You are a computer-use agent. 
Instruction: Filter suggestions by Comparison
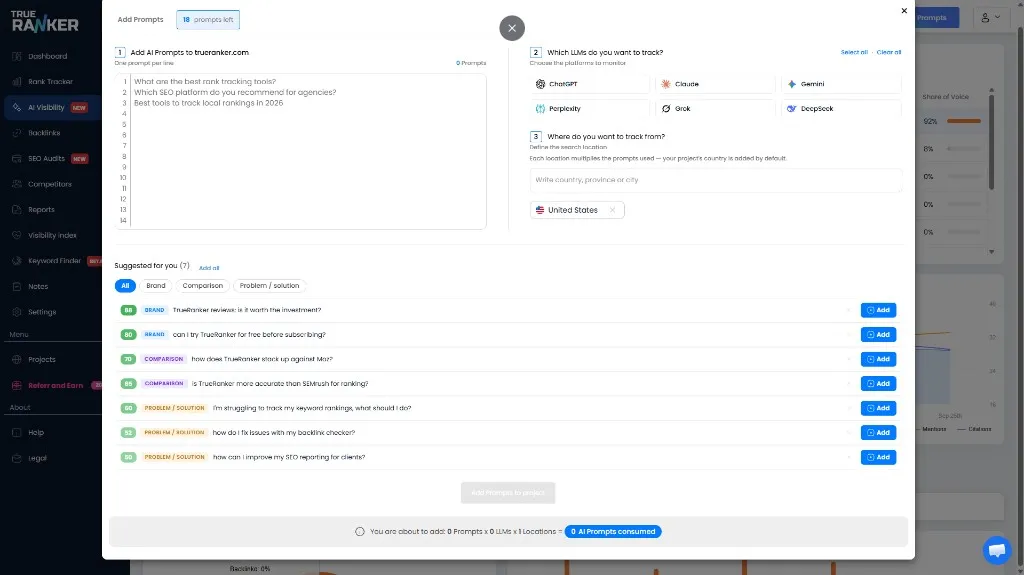pos(202,286)
